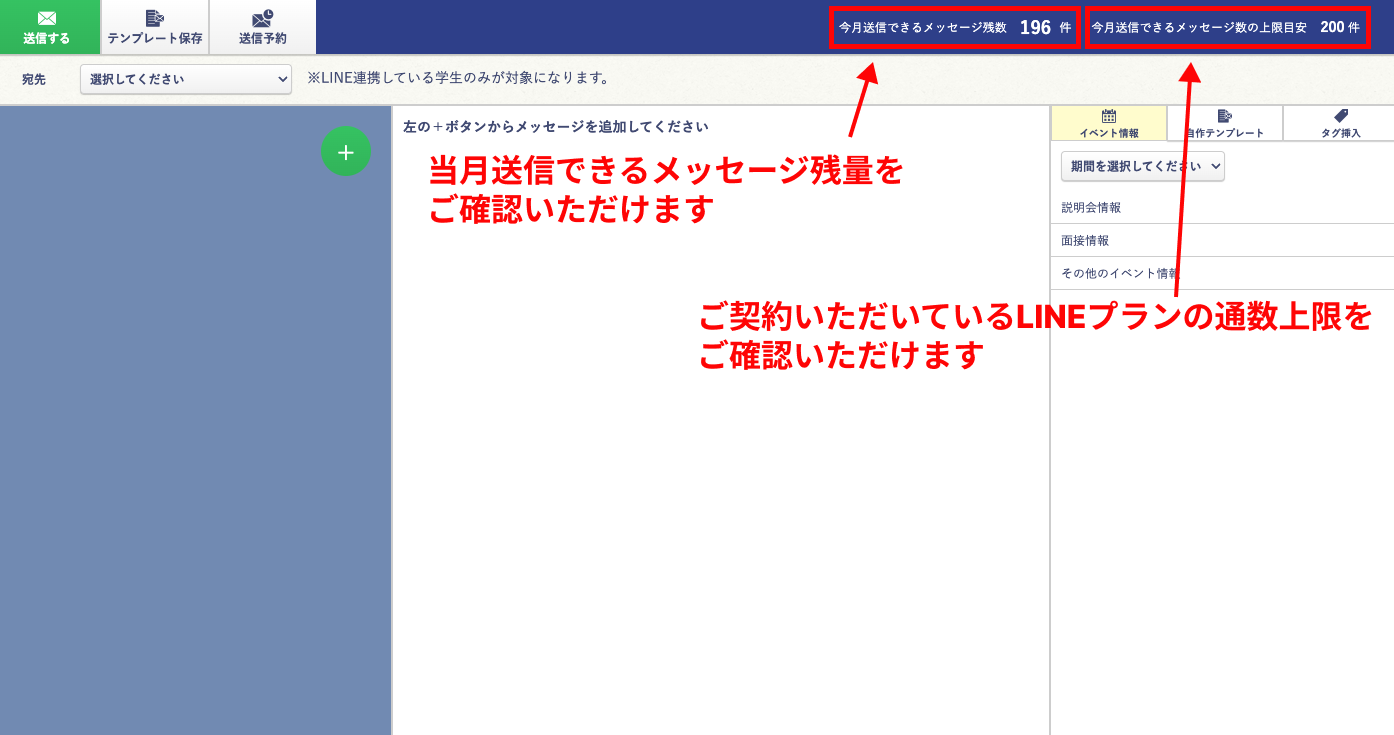Click the 送信予約 scheduling button

260,27
